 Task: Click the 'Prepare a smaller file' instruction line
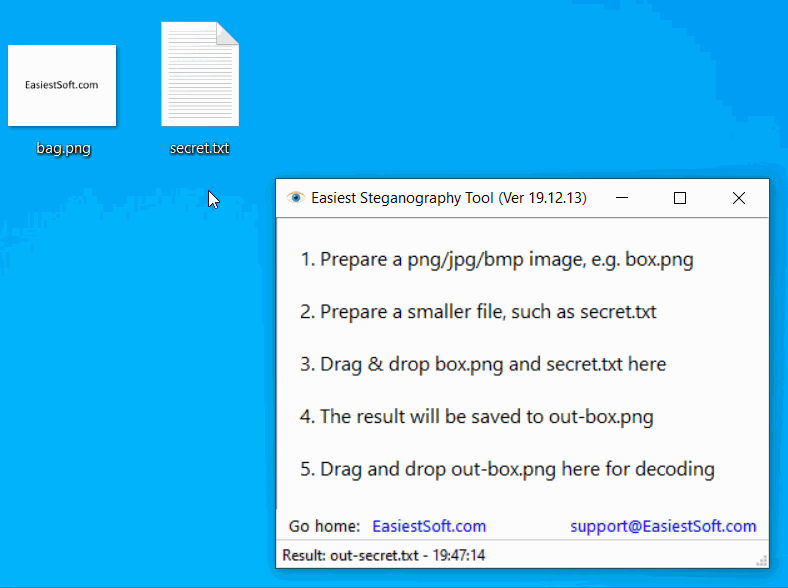point(478,312)
